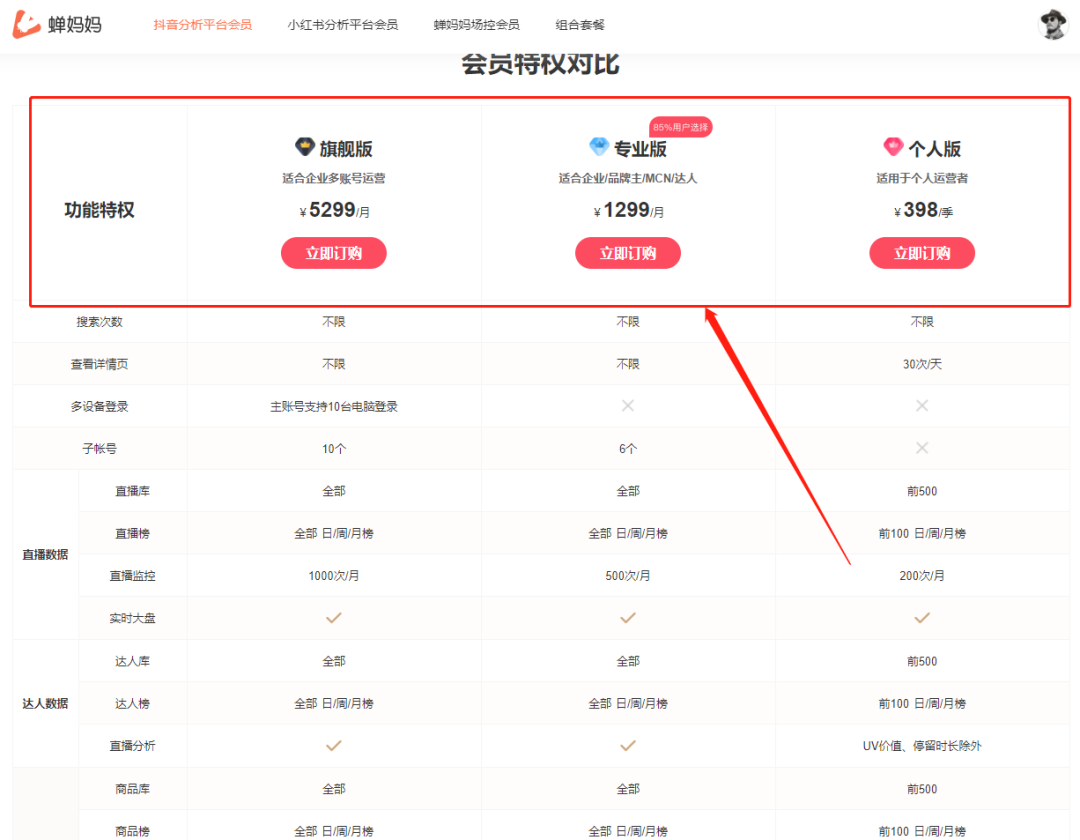The height and width of the screenshot is (840, 1080).
Task: Click the ¥5299/月 price
Action: tap(334, 210)
